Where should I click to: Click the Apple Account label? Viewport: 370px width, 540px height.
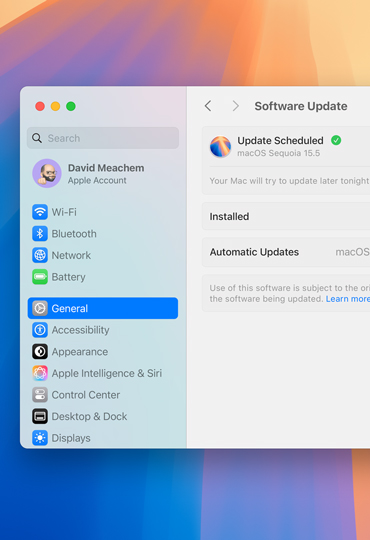[x=97, y=180]
